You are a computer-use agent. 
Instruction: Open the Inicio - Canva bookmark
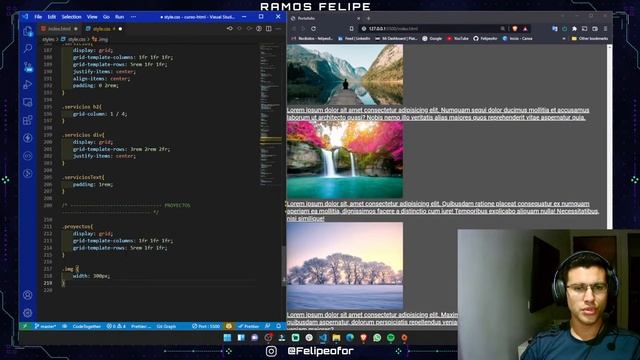coord(518,38)
